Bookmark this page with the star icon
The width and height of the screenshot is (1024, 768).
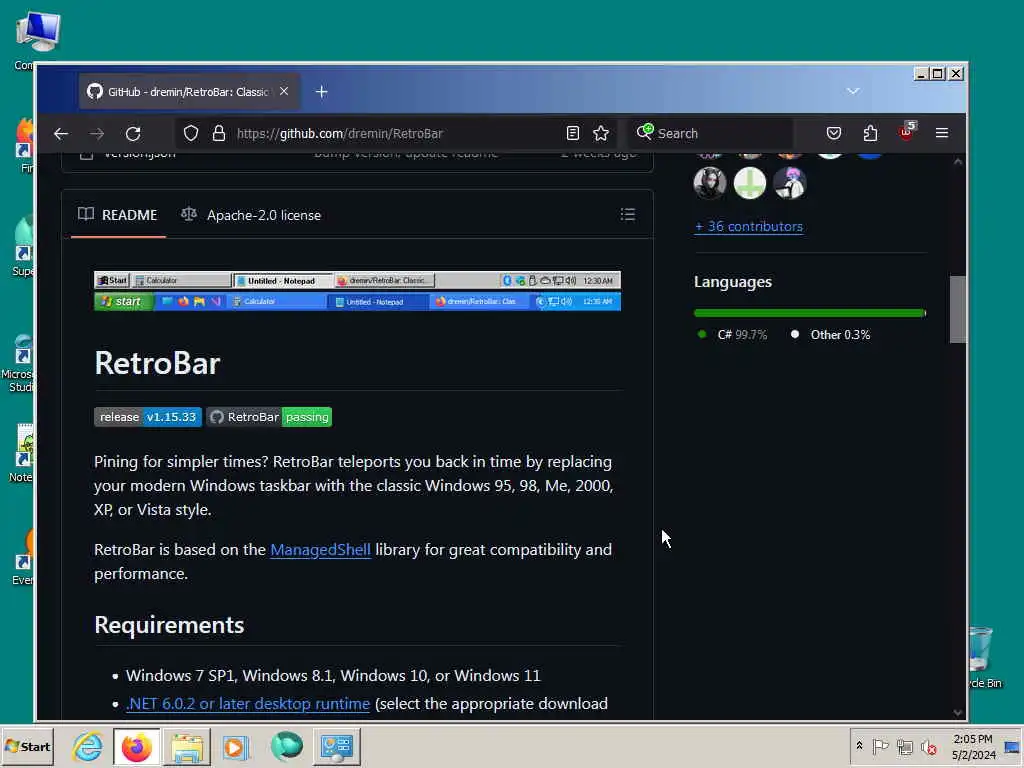point(601,133)
